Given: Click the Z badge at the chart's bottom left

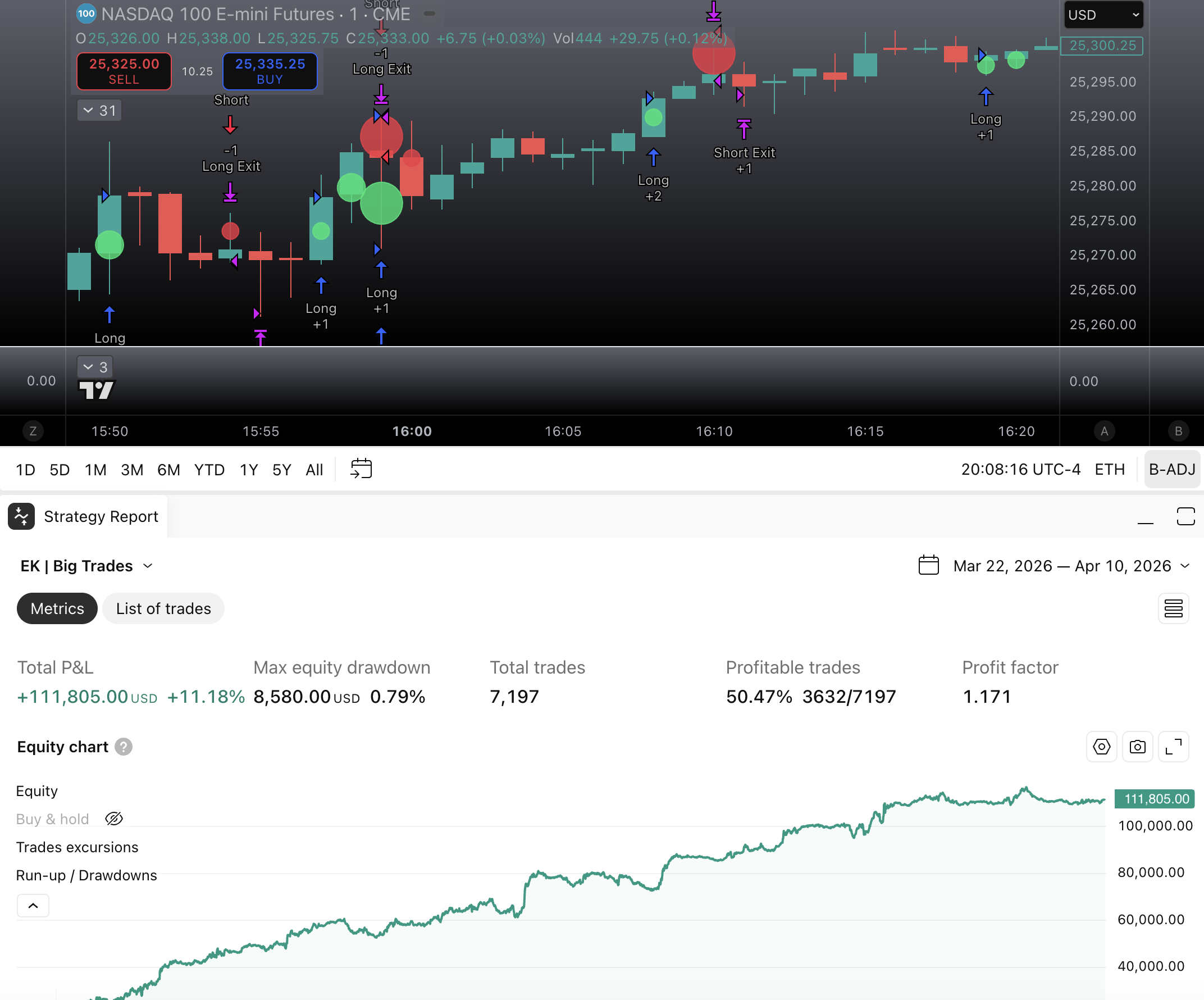Looking at the screenshot, I should point(33,431).
